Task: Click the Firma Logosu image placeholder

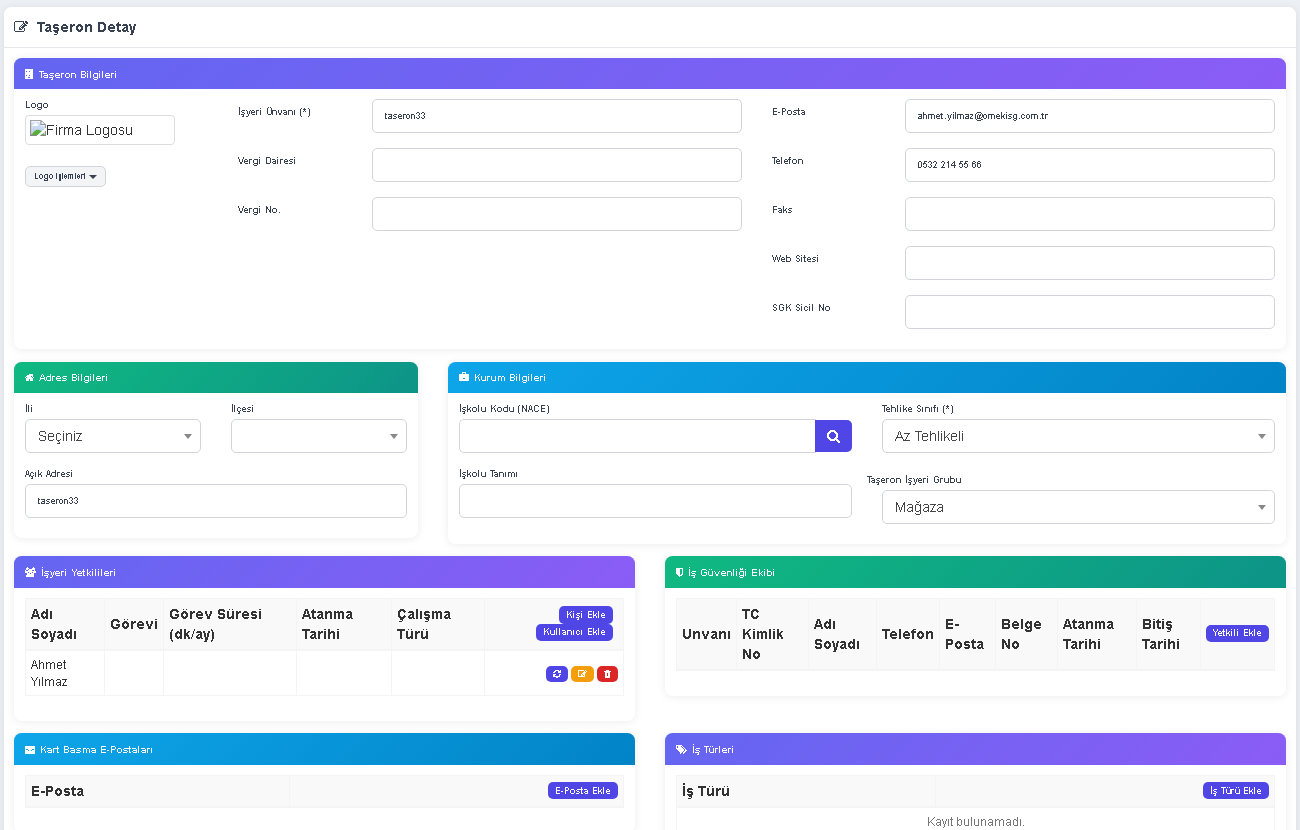Action: pyautogui.click(x=100, y=130)
